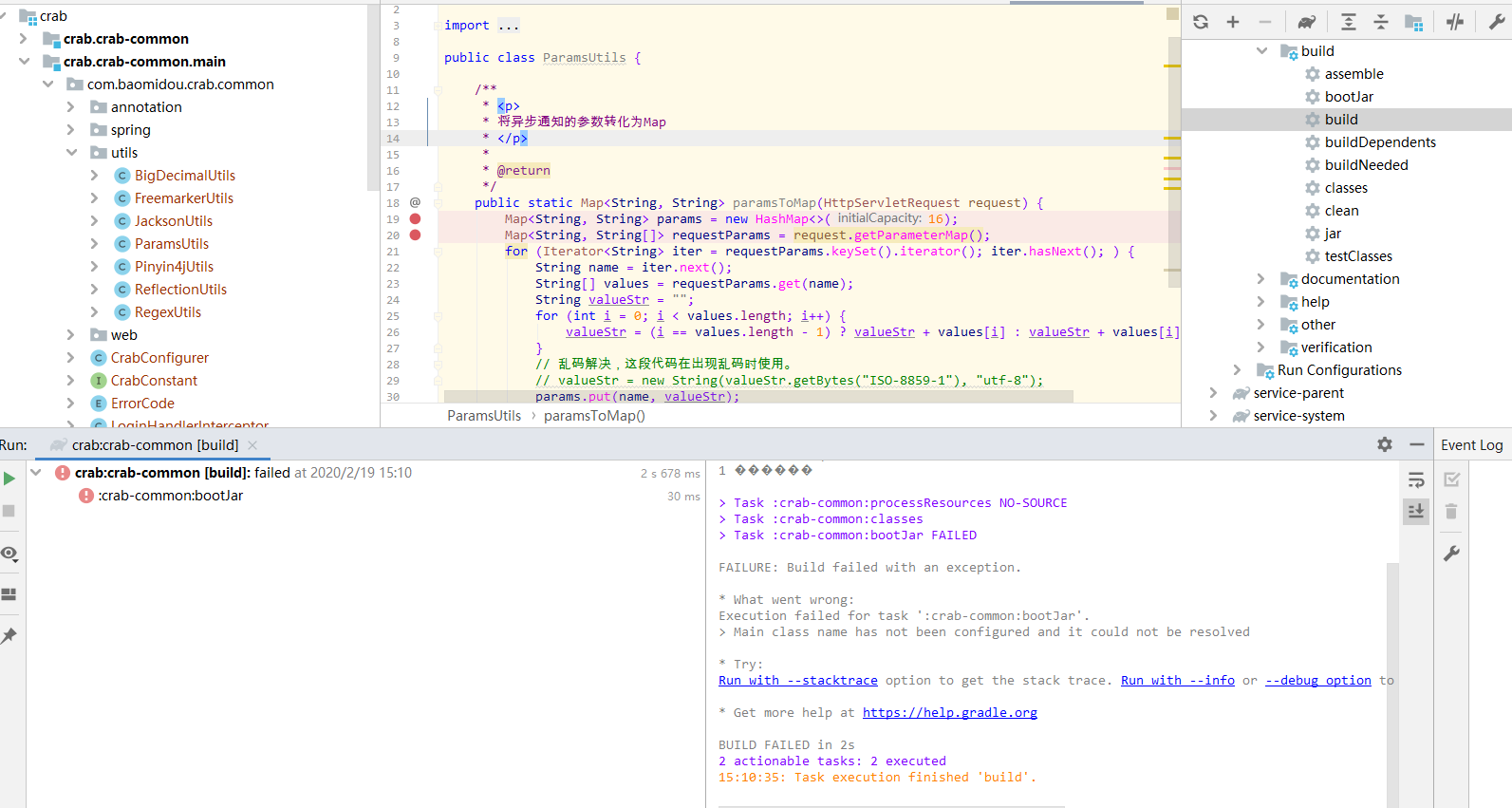Hide the Run panel minimize icon

point(1417,444)
